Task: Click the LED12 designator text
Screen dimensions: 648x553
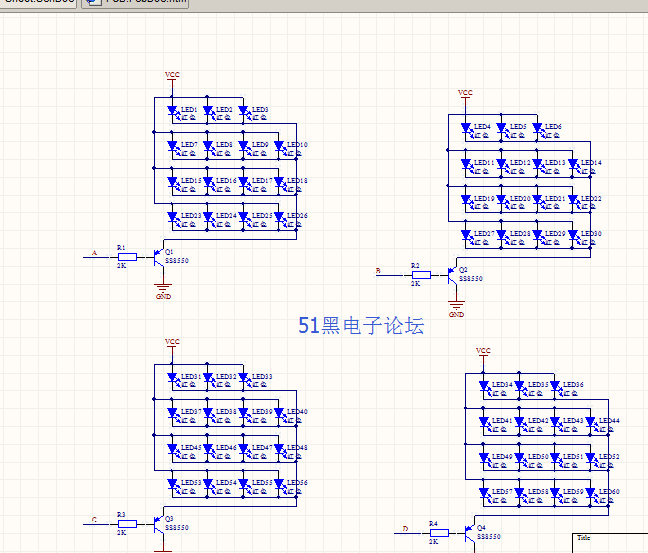Action: [520, 163]
